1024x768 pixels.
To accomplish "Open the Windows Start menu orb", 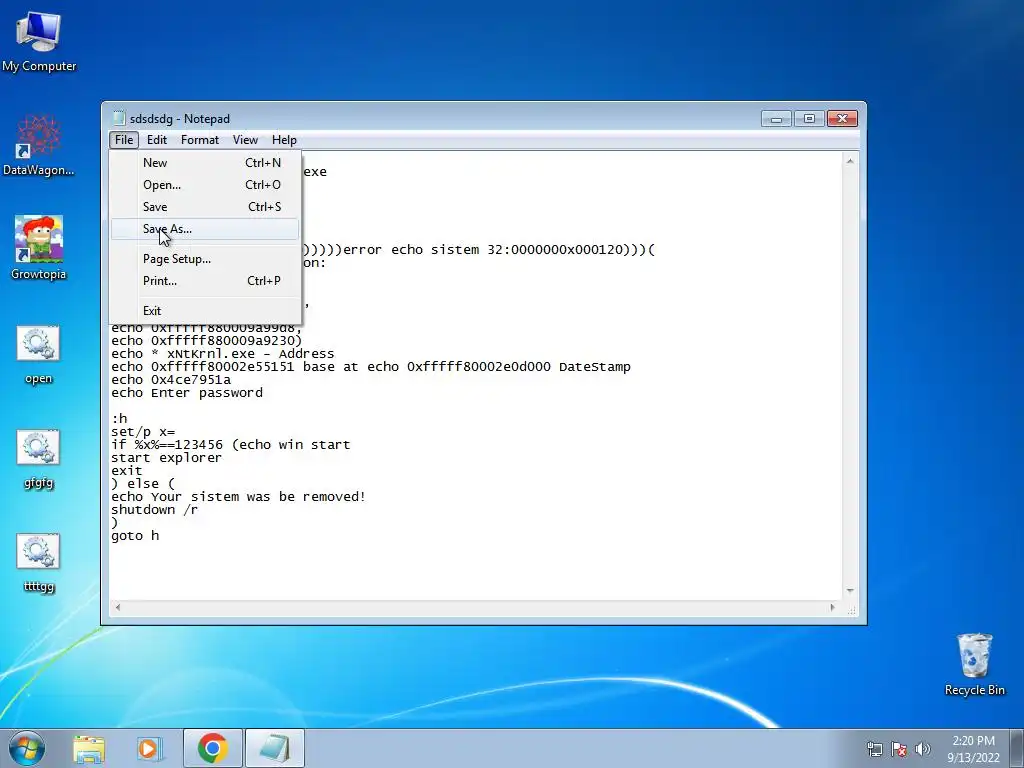I will 27,748.
